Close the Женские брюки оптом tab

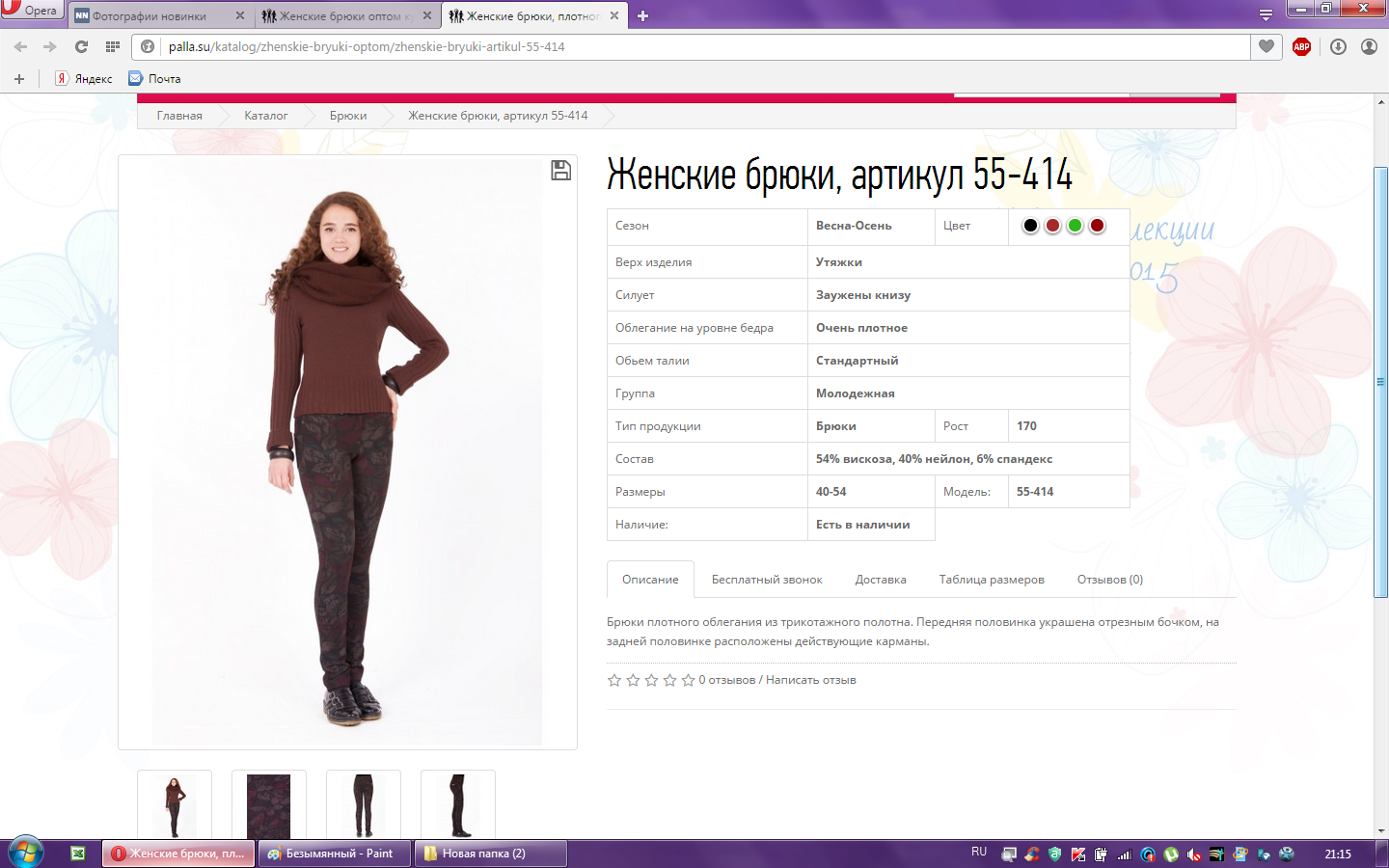point(427,15)
